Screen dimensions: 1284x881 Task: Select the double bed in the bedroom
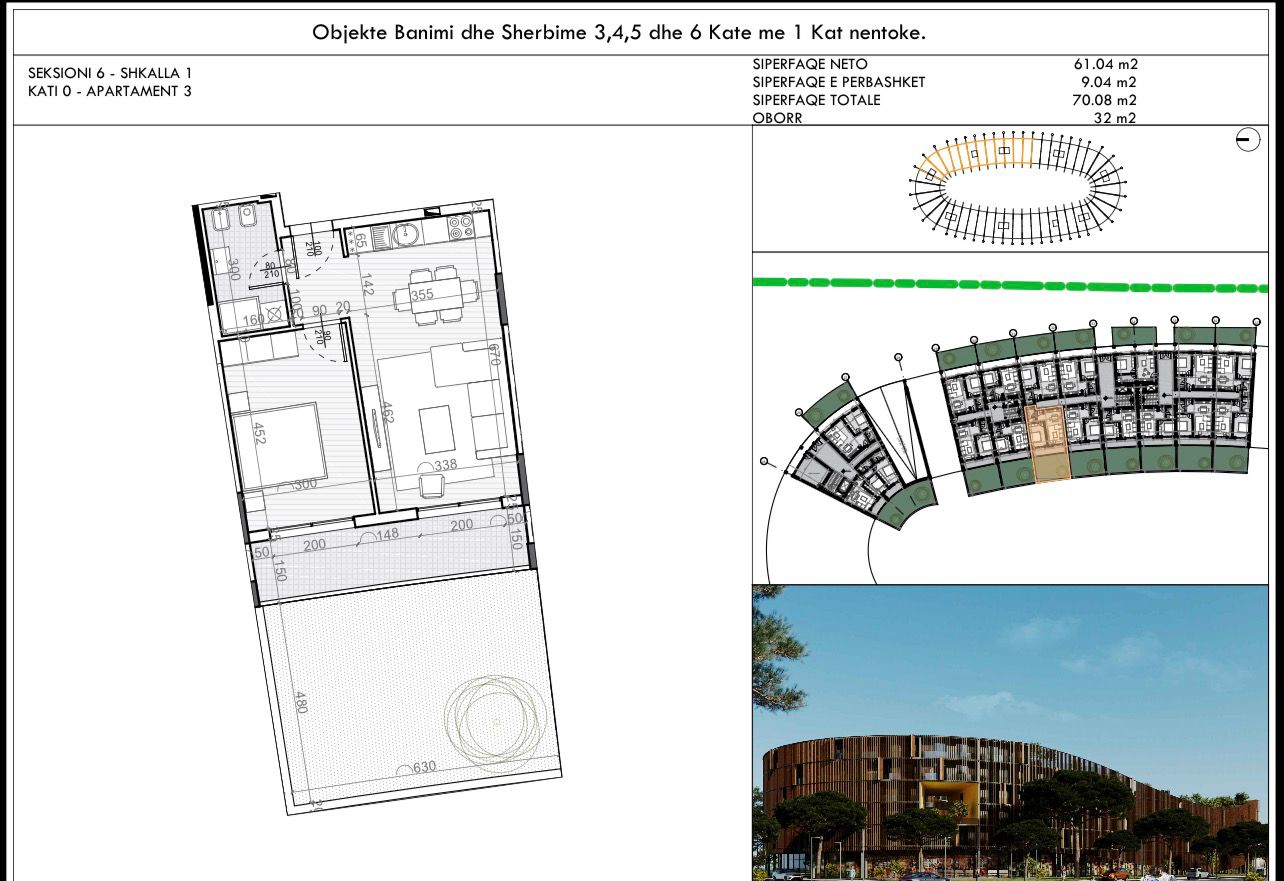279,444
